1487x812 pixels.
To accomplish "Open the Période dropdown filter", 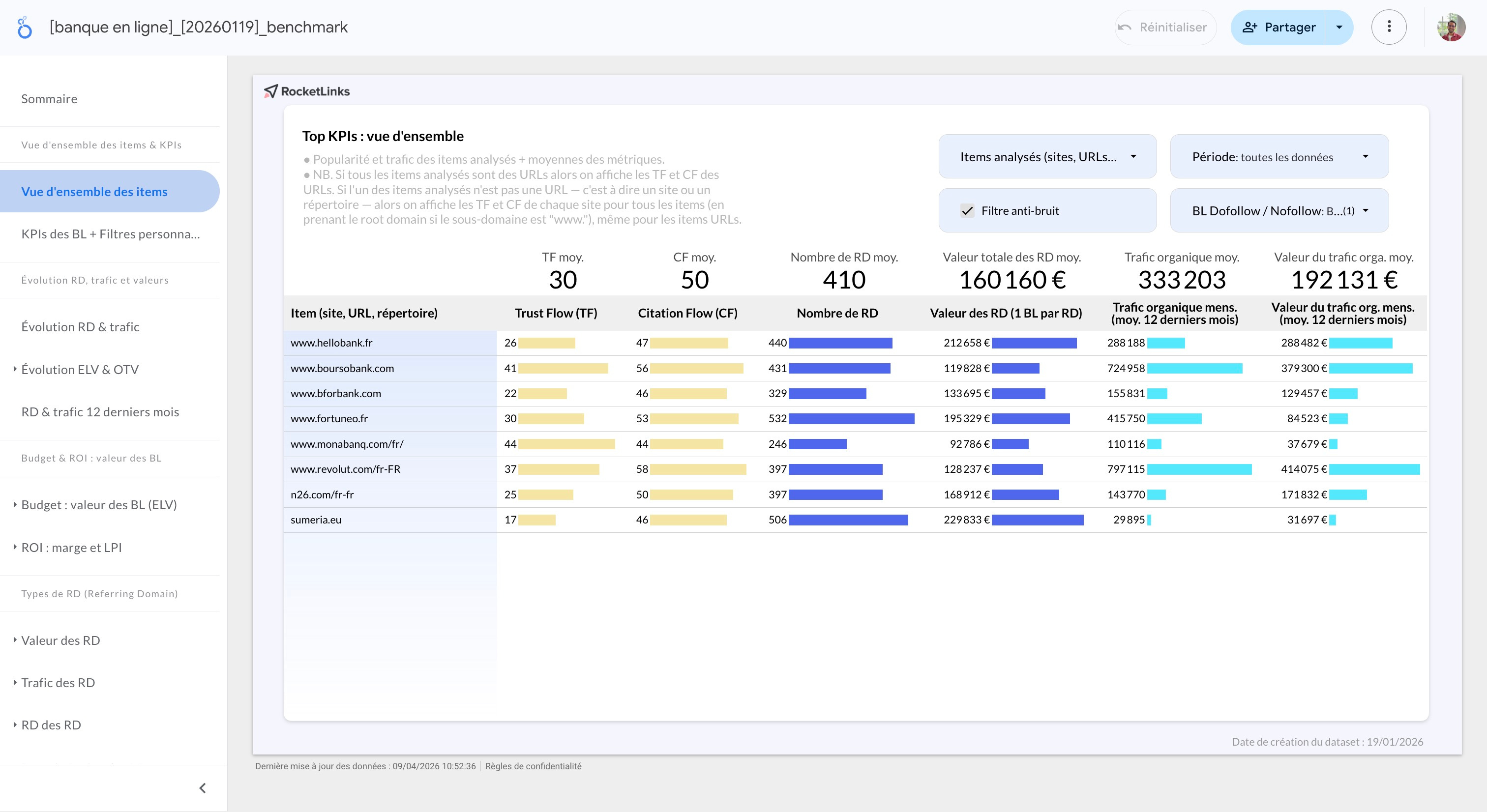I will coord(1279,157).
